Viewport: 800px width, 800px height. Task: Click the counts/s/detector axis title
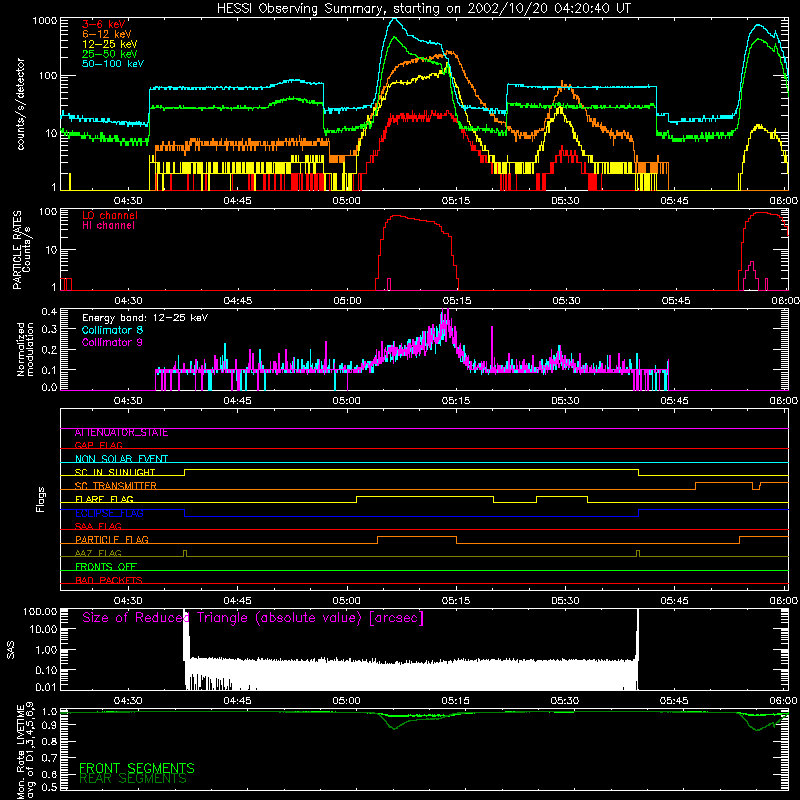point(20,104)
